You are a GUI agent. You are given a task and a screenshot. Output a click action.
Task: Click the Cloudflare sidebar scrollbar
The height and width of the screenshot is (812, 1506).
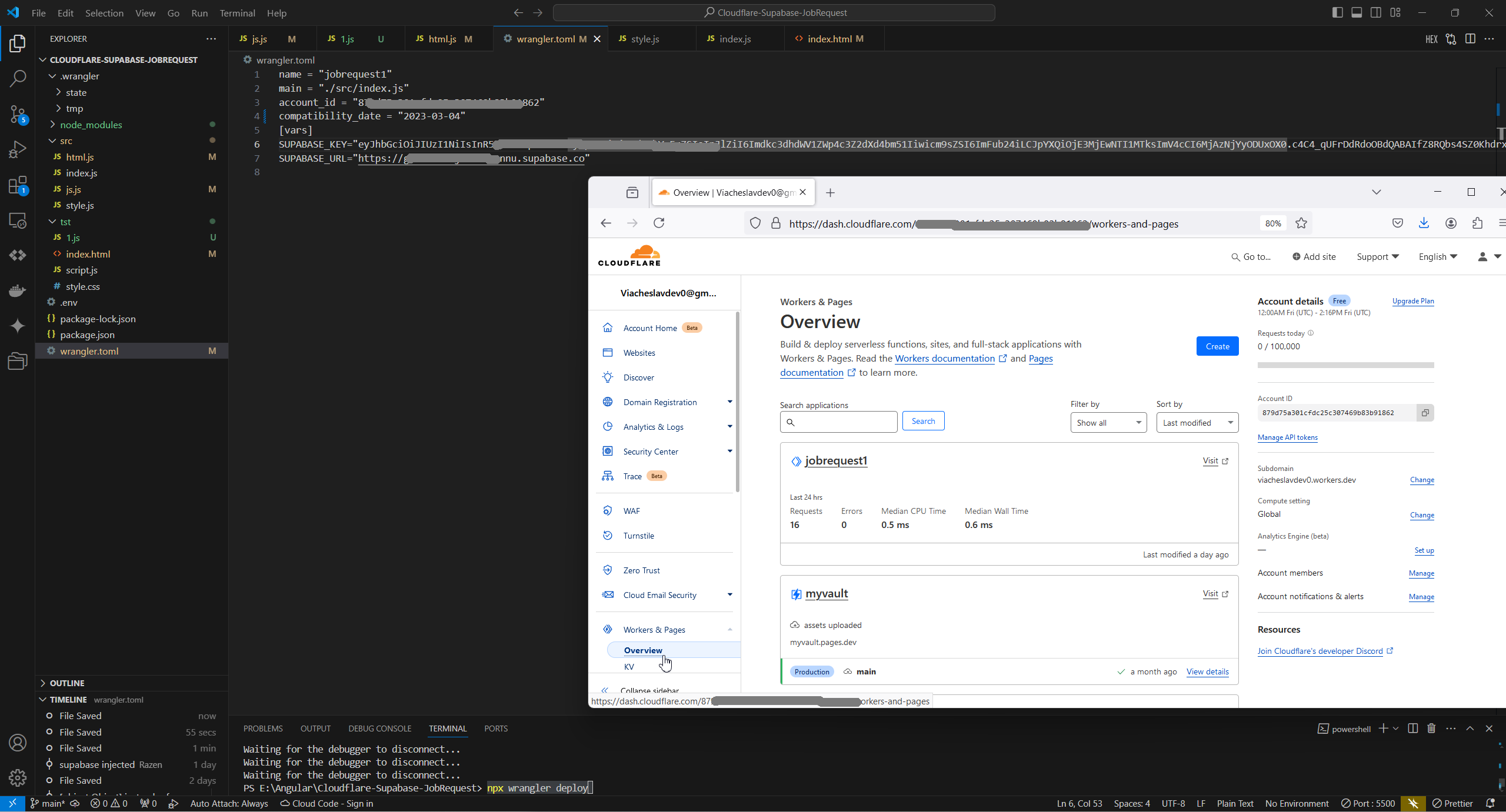737,402
